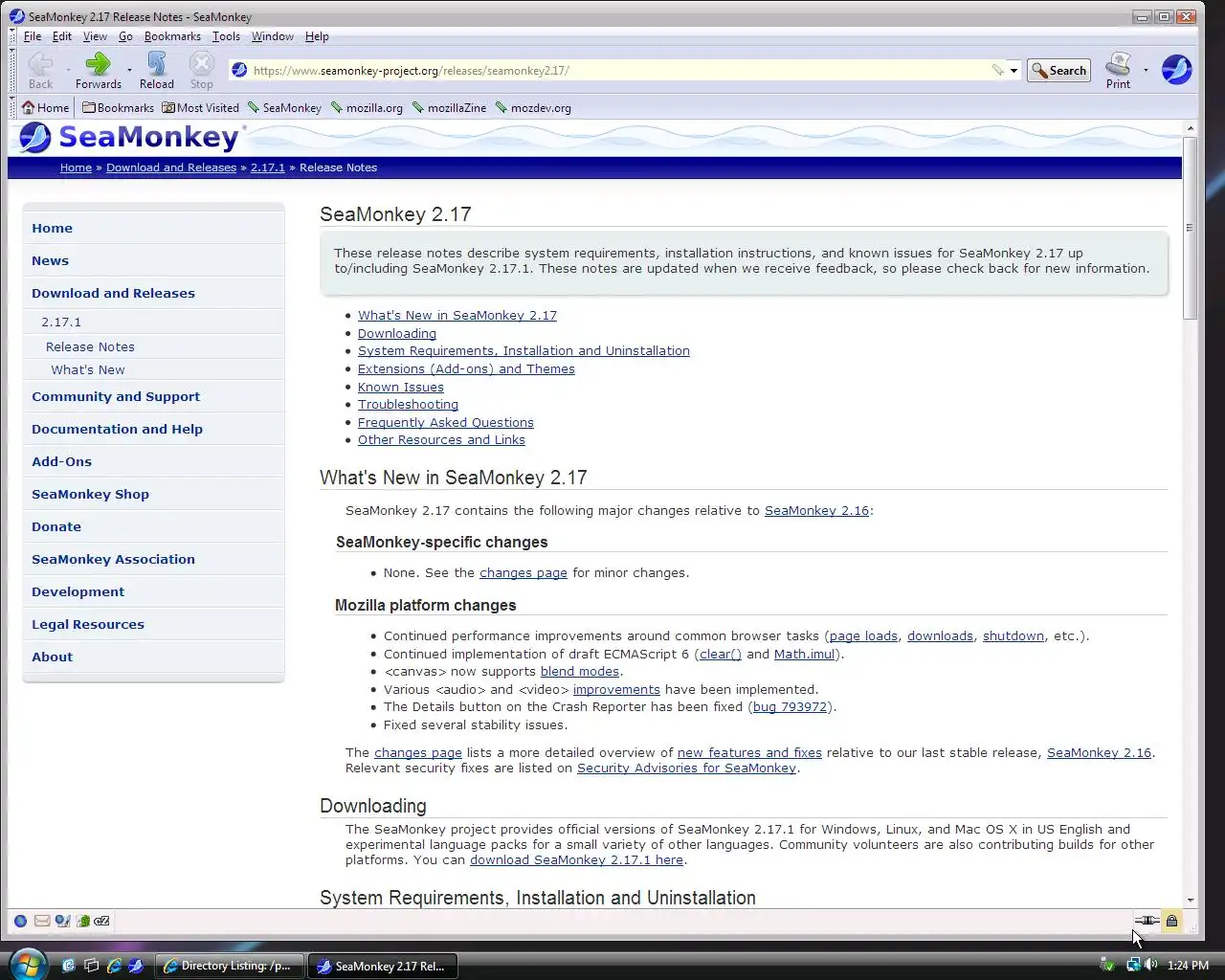Click the Print toolbar icon

click(1118, 71)
